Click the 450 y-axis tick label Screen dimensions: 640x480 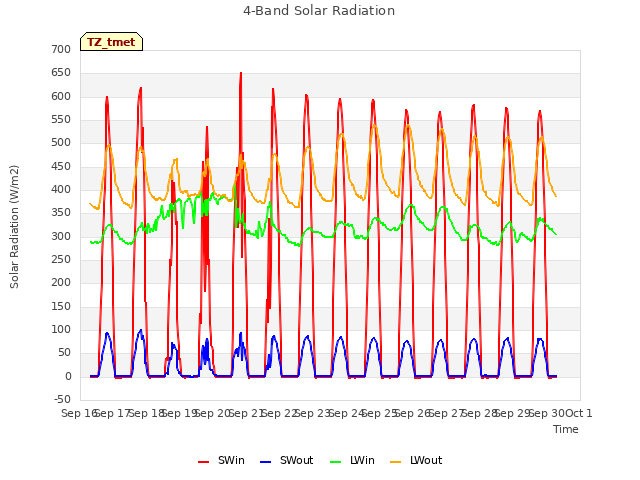click(61, 166)
